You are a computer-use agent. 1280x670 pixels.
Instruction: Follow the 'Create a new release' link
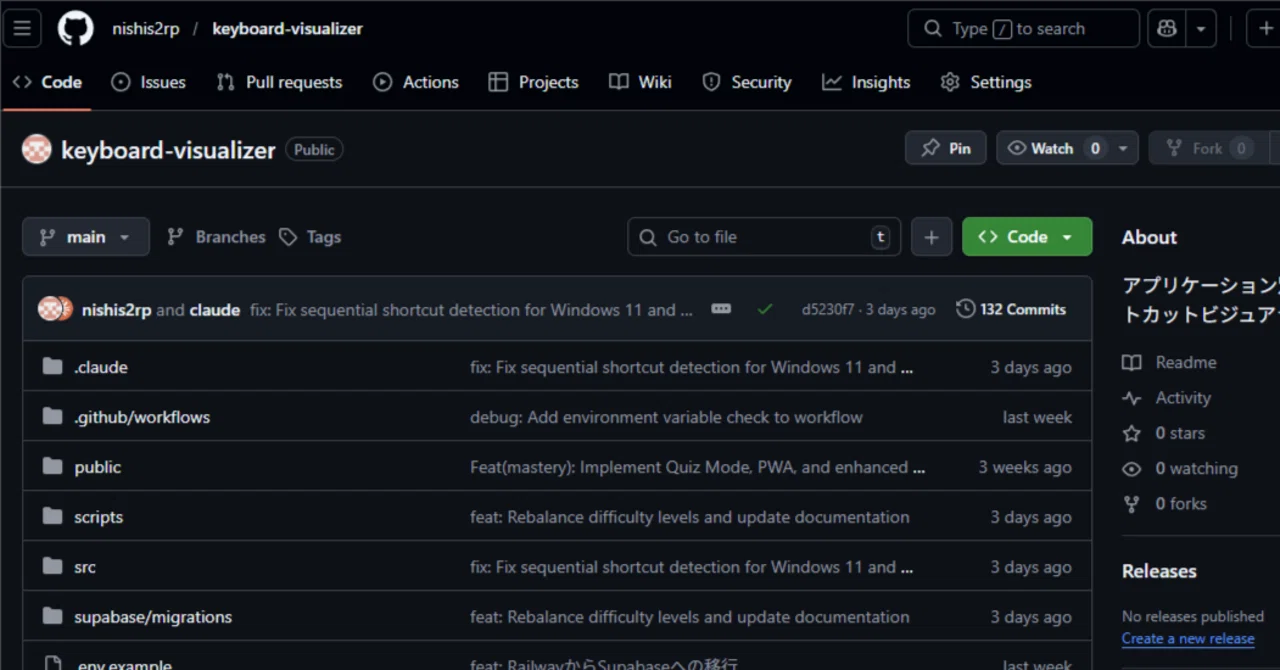click(1188, 639)
